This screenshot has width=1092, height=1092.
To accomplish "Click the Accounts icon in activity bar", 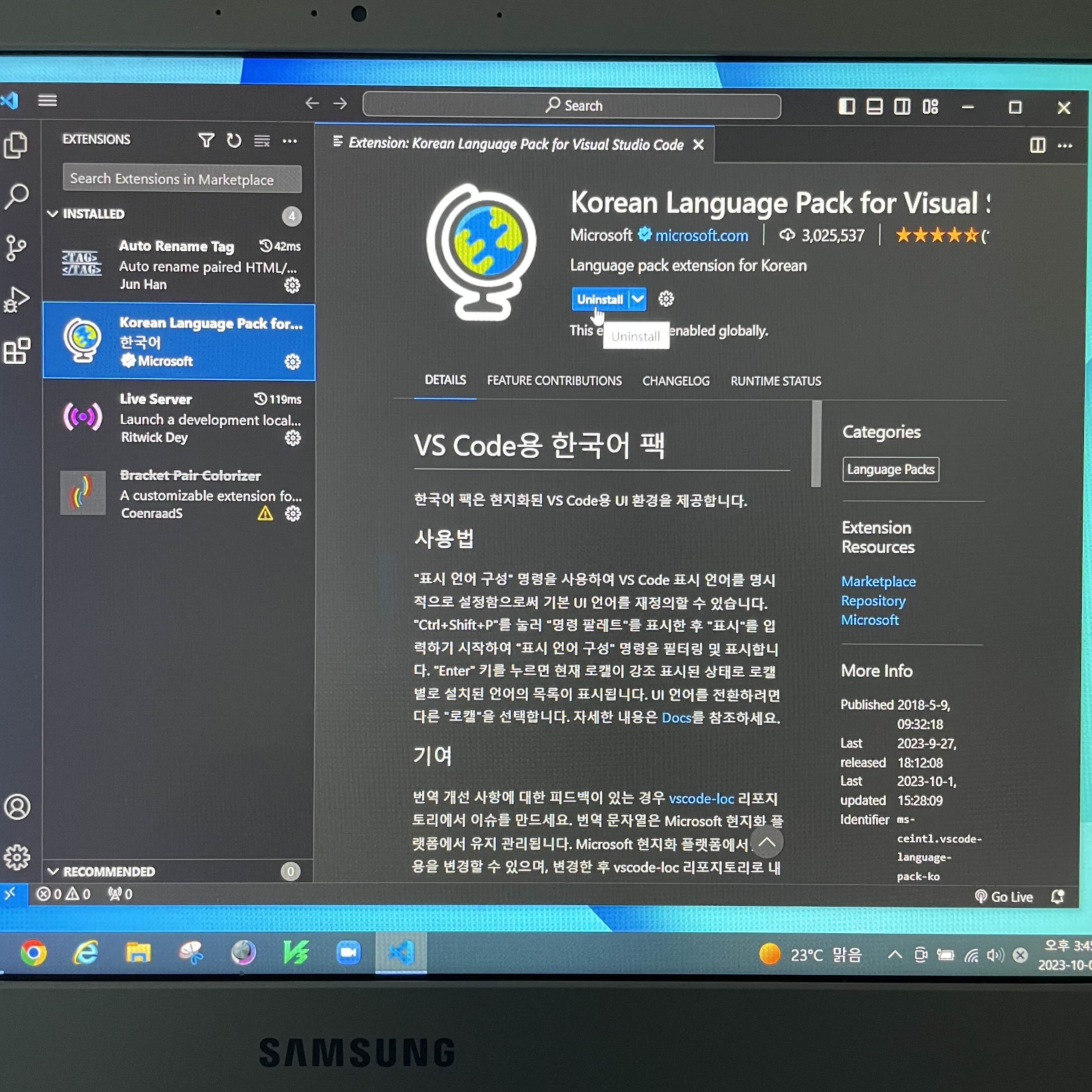I will [x=17, y=807].
